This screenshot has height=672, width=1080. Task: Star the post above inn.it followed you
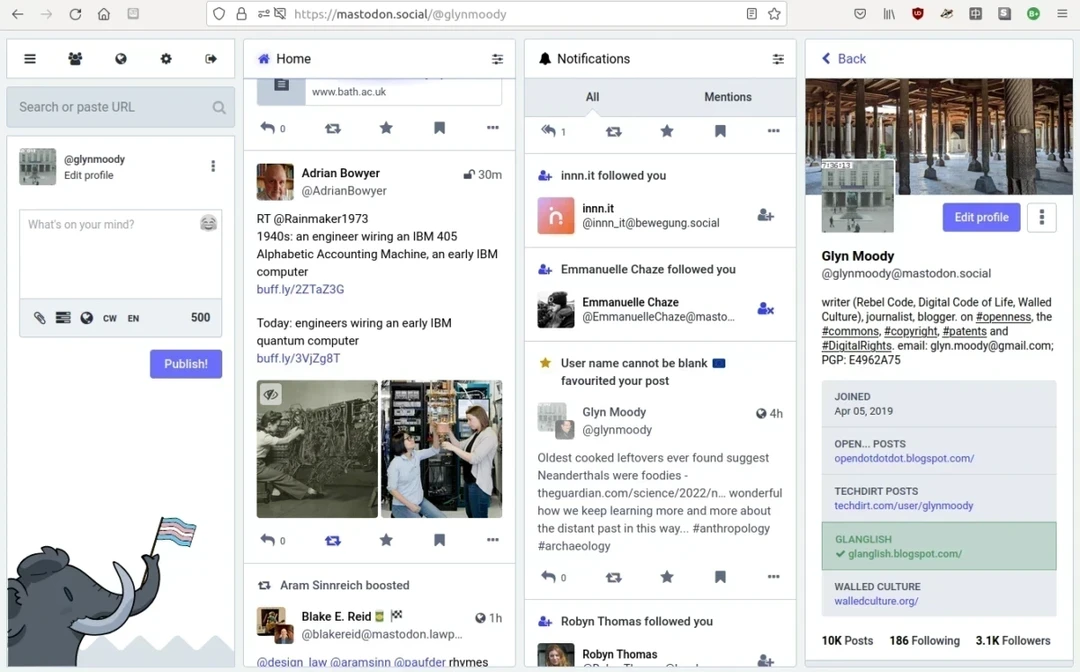667,131
